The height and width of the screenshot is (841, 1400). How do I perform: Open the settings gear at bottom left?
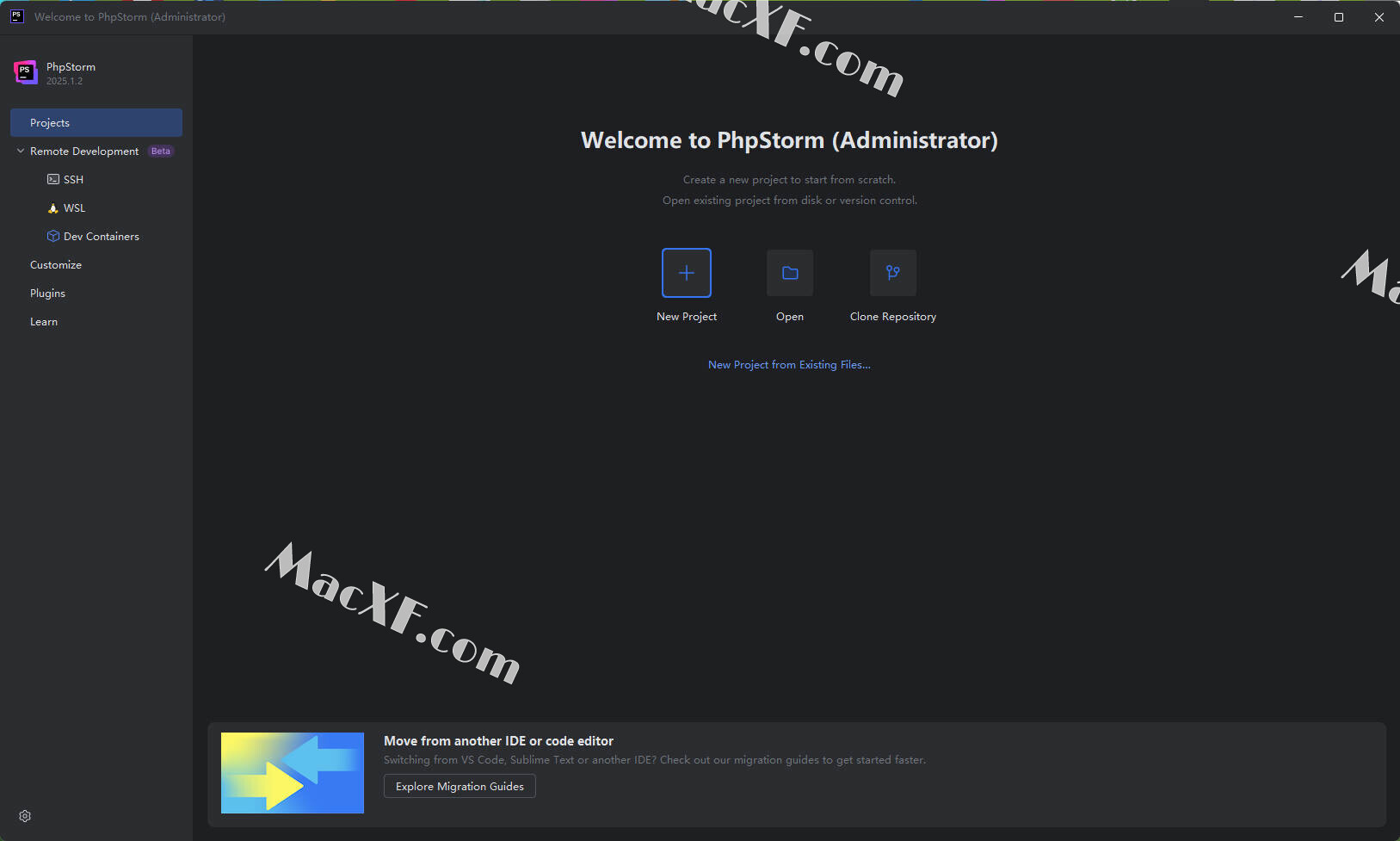(x=25, y=816)
